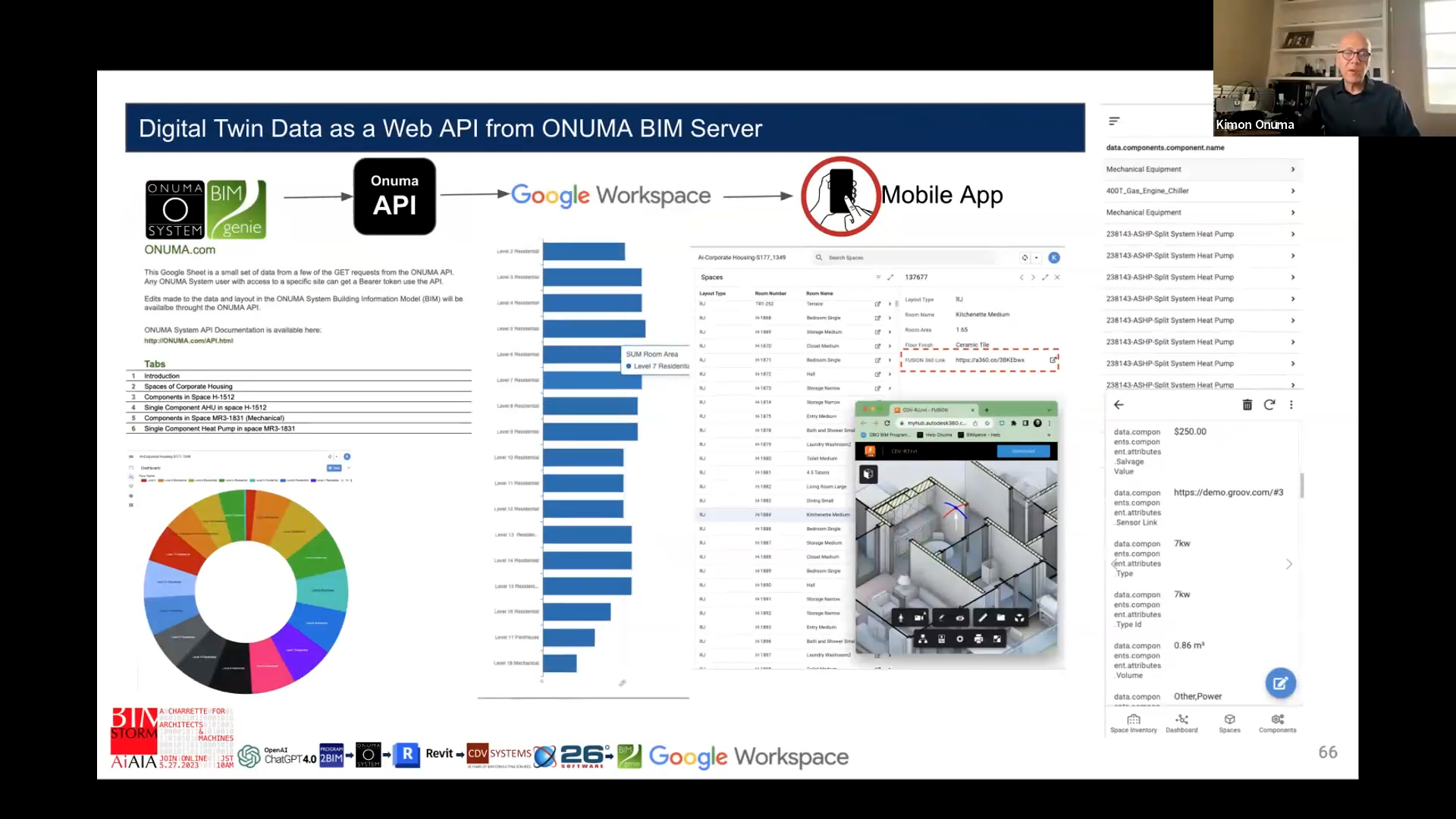Tap the blue floating edit button

1280,683
